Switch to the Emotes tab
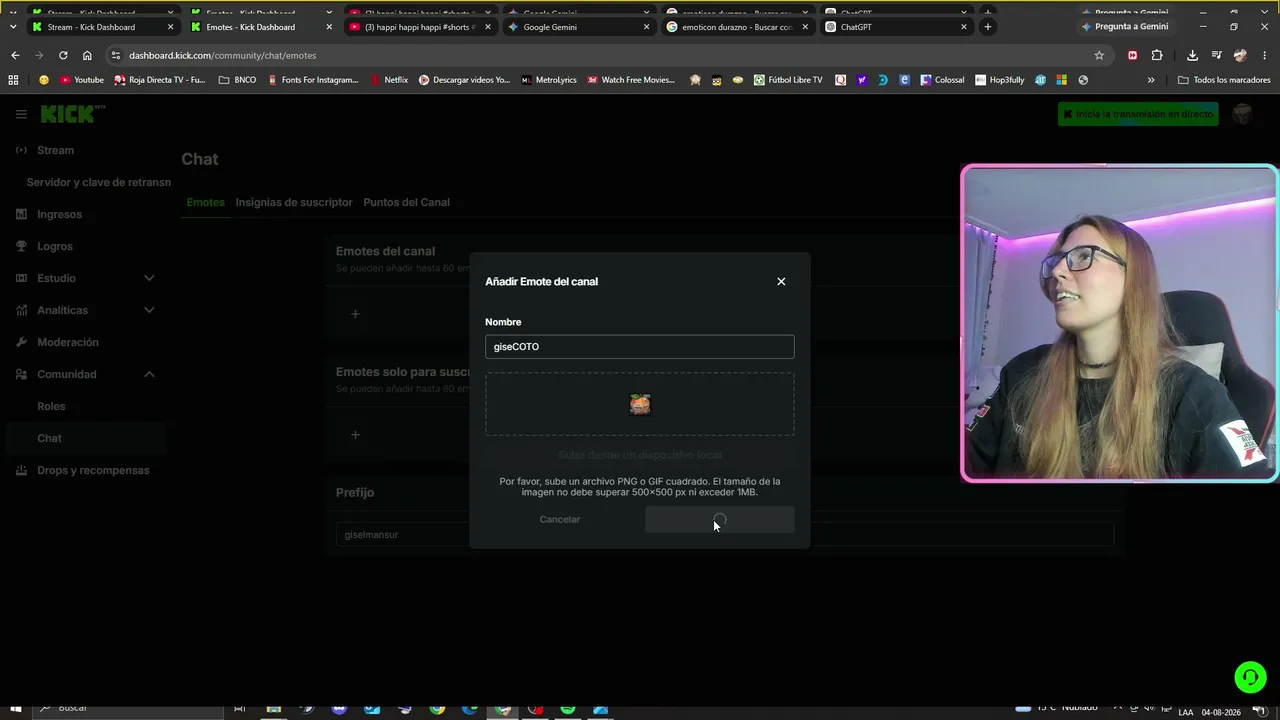 coord(205,202)
